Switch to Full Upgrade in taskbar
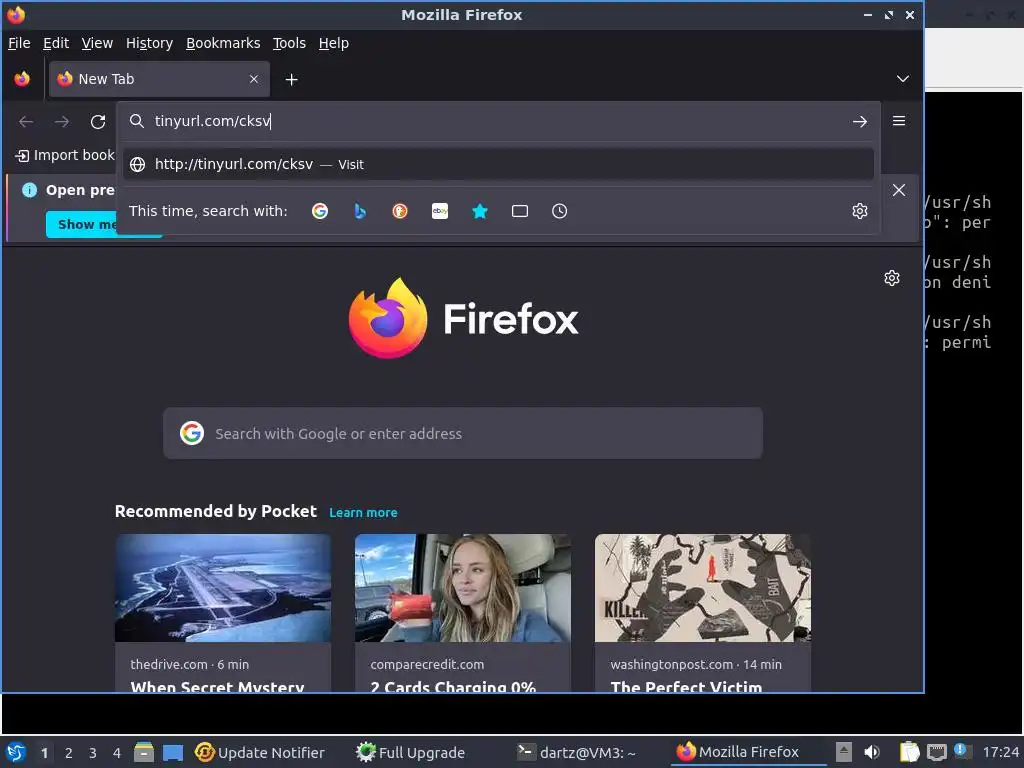This screenshot has width=1024, height=768. (411, 752)
